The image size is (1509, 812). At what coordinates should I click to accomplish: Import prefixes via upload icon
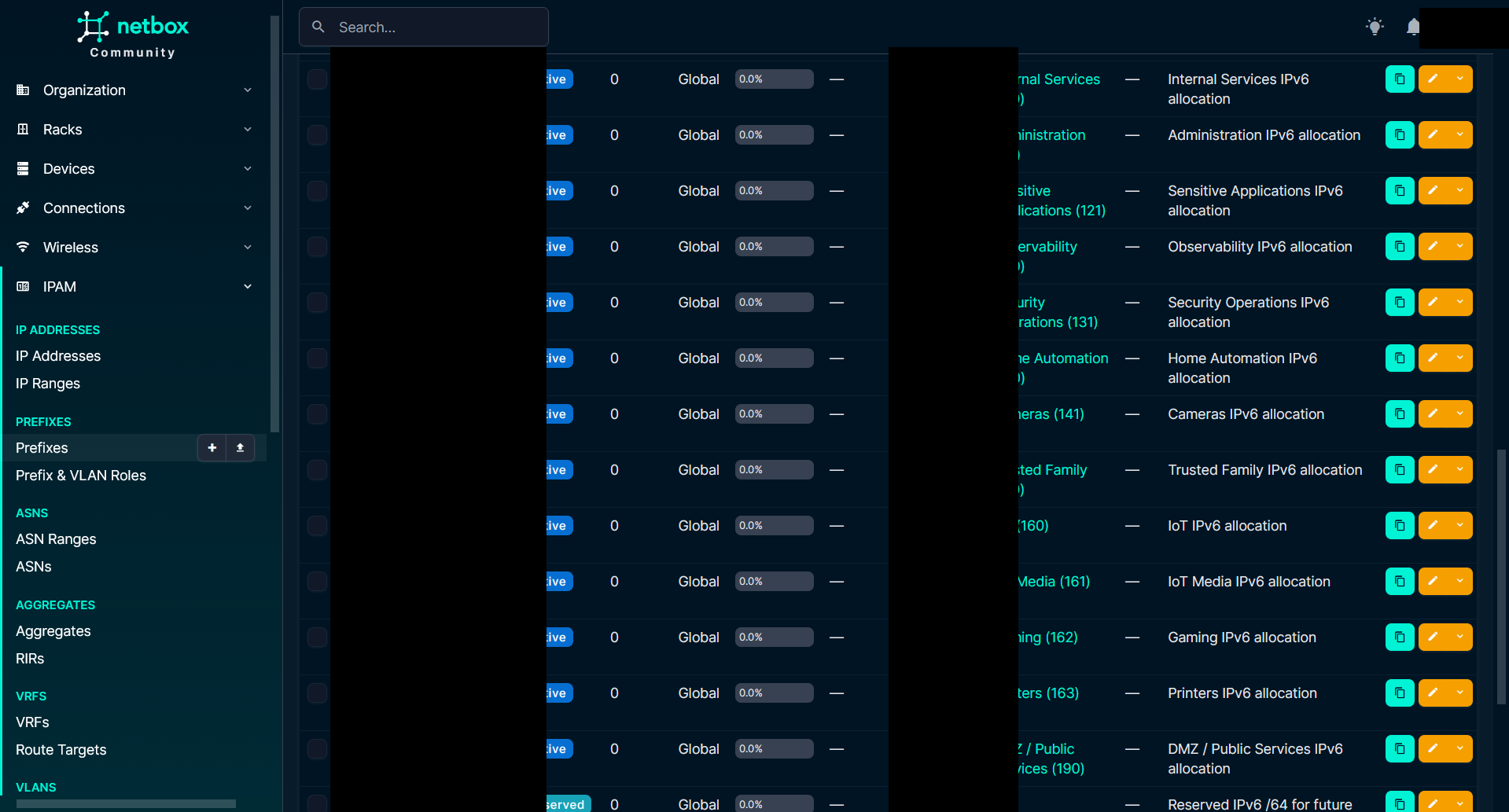coord(240,447)
